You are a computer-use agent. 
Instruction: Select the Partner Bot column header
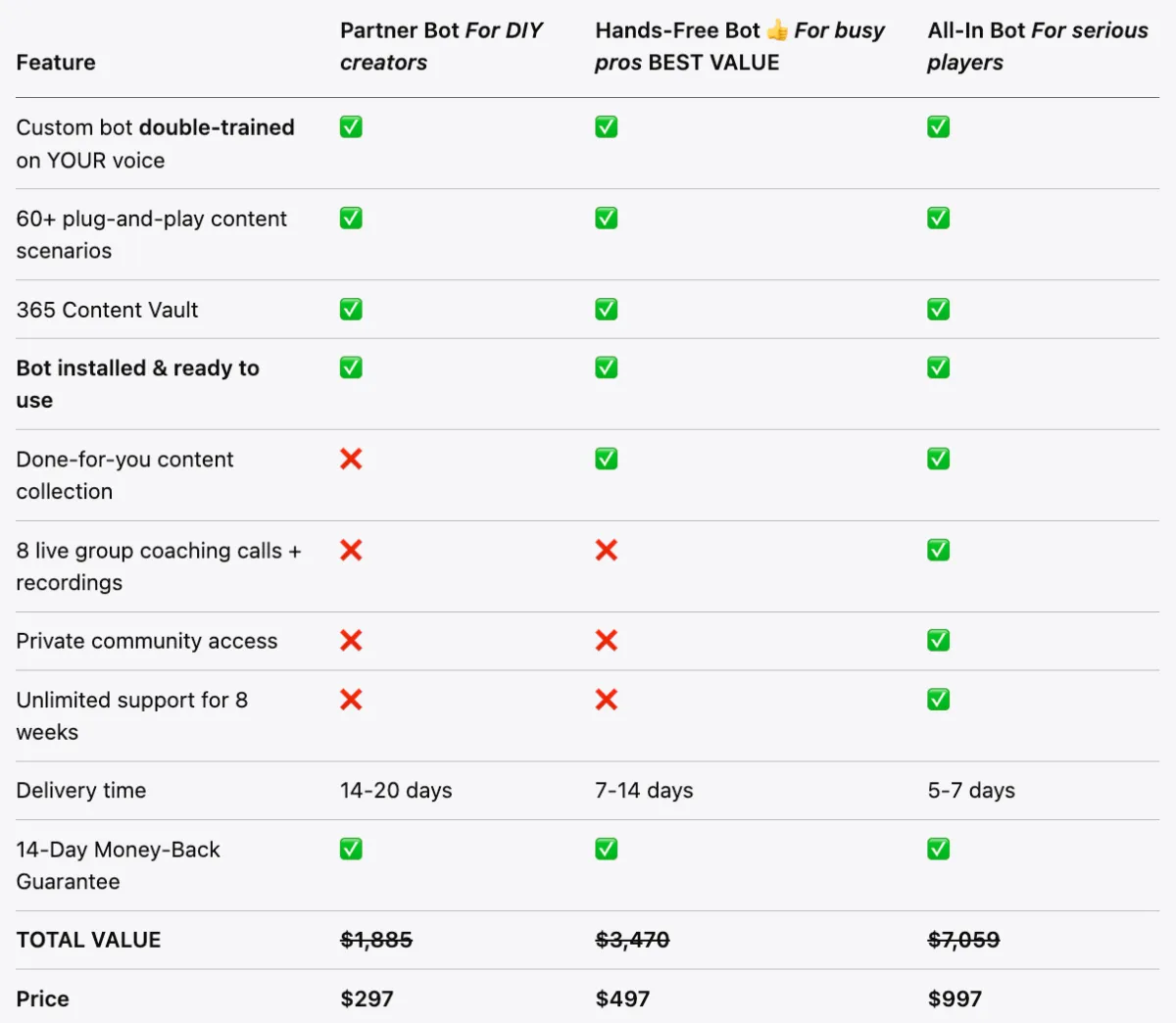(x=442, y=46)
